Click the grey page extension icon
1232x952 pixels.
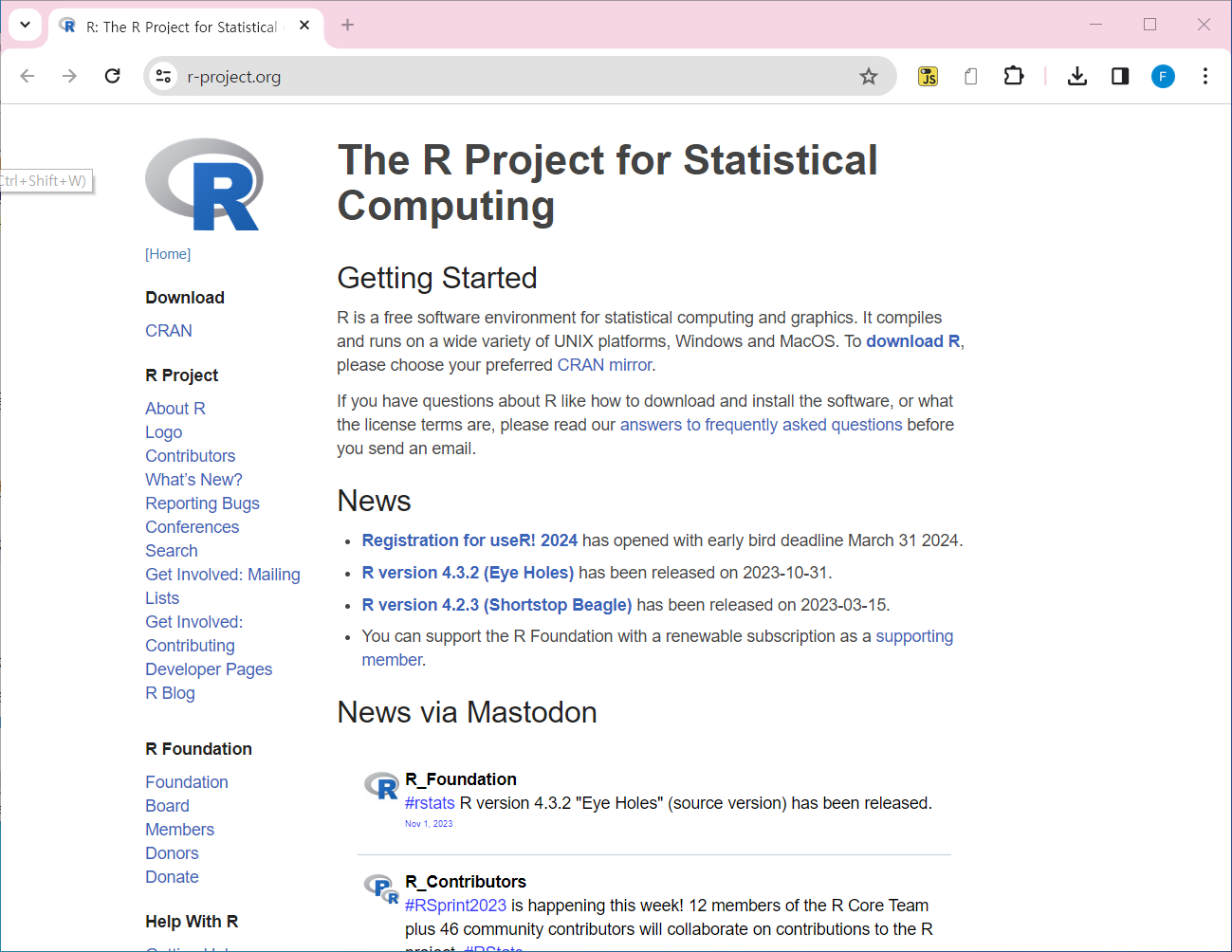(970, 76)
